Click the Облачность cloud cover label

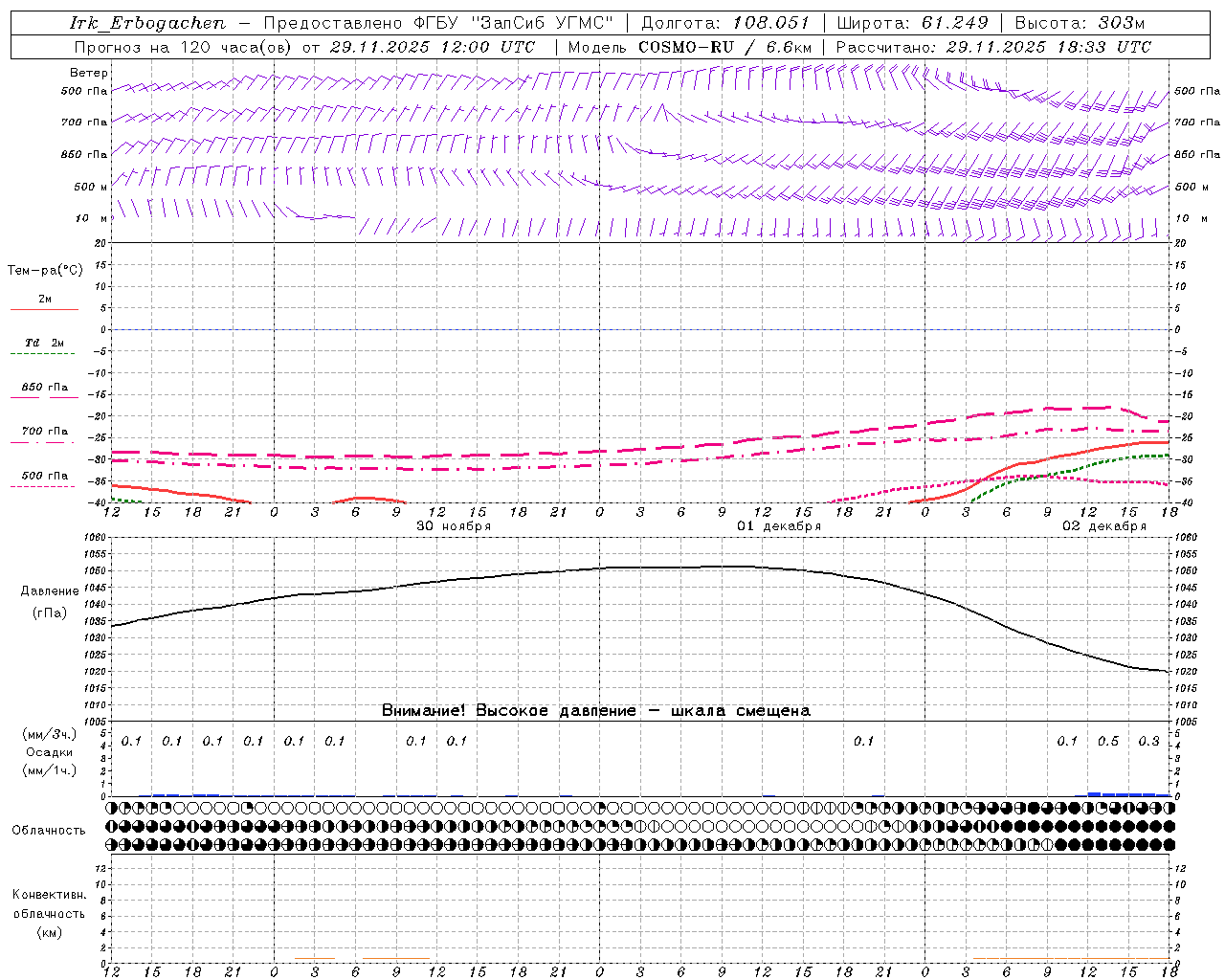pyautogui.click(x=48, y=830)
